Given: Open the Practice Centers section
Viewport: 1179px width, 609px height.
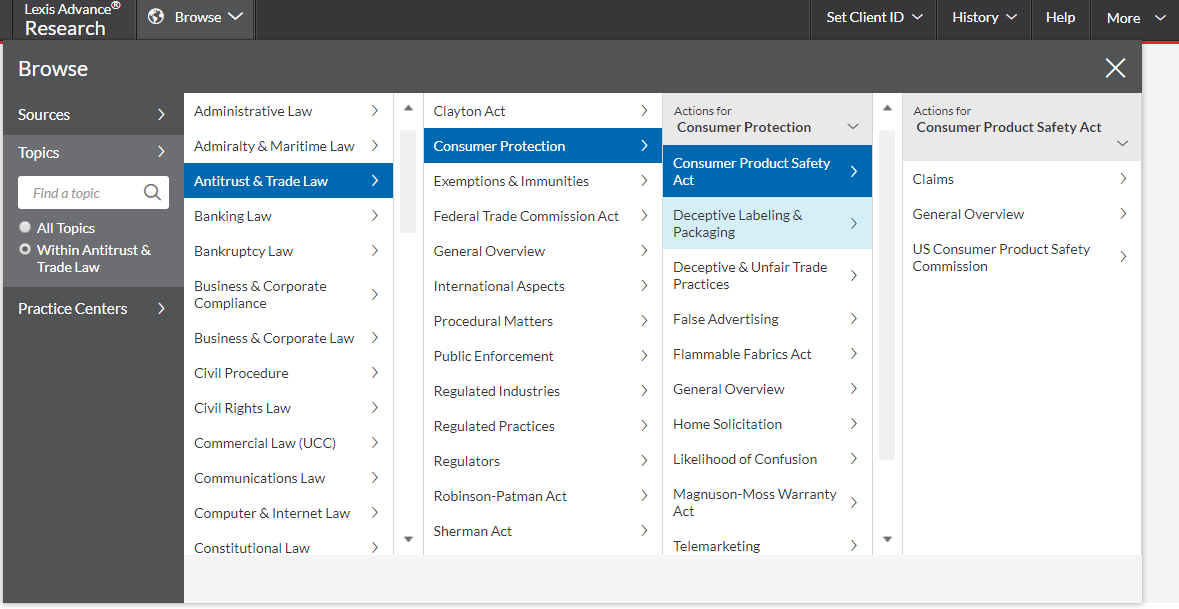Looking at the screenshot, I should tap(93, 308).
